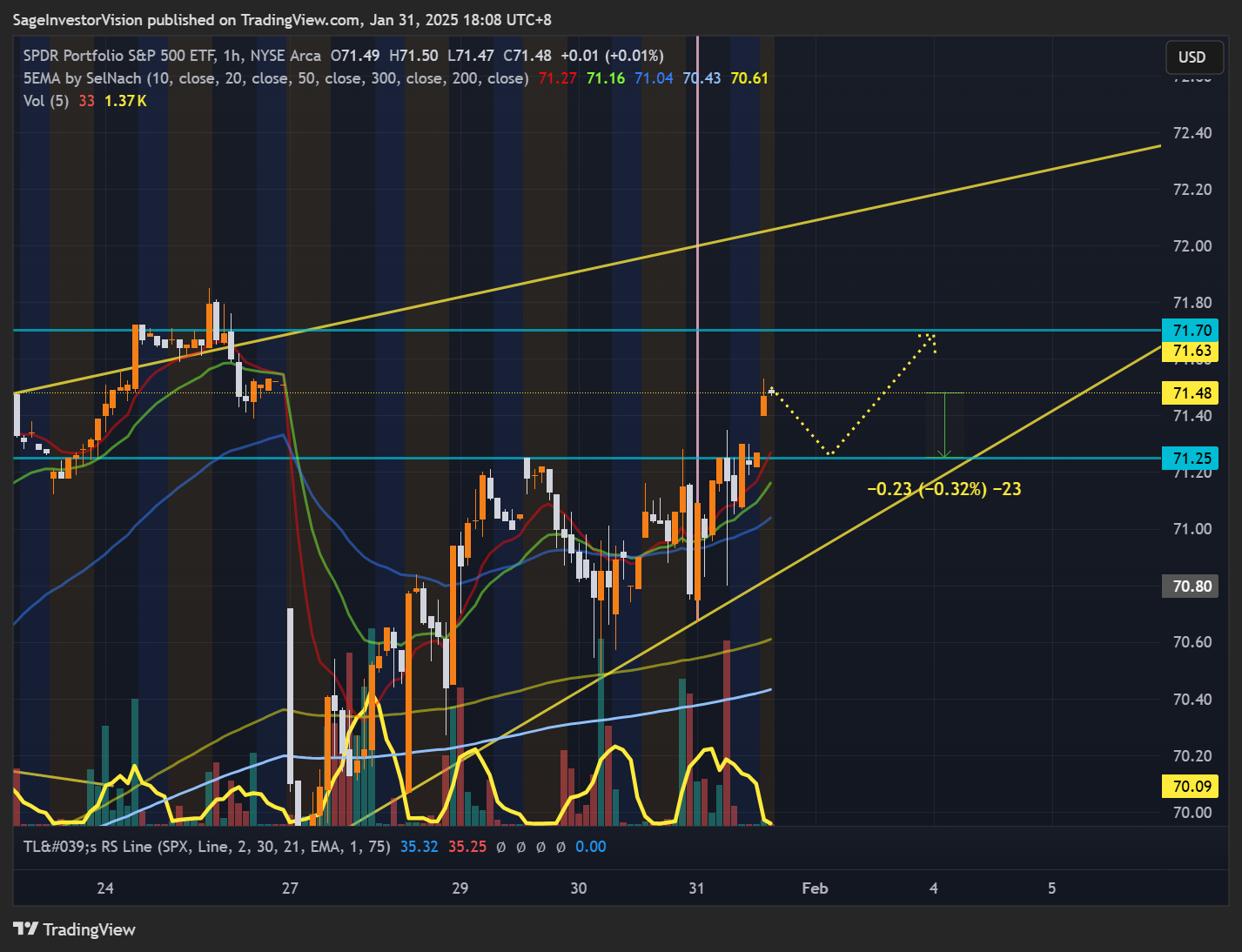Click the Feb label on time axis
Screen dimensions: 1242x952
pos(815,888)
